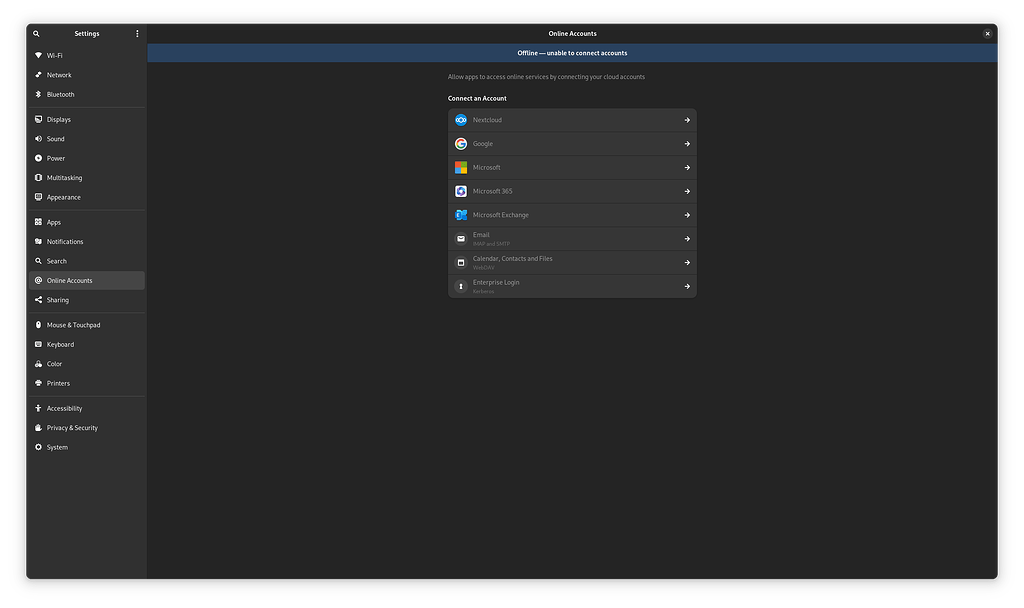
Task: Select the Nextcloud account icon
Action: [x=460, y=120]
